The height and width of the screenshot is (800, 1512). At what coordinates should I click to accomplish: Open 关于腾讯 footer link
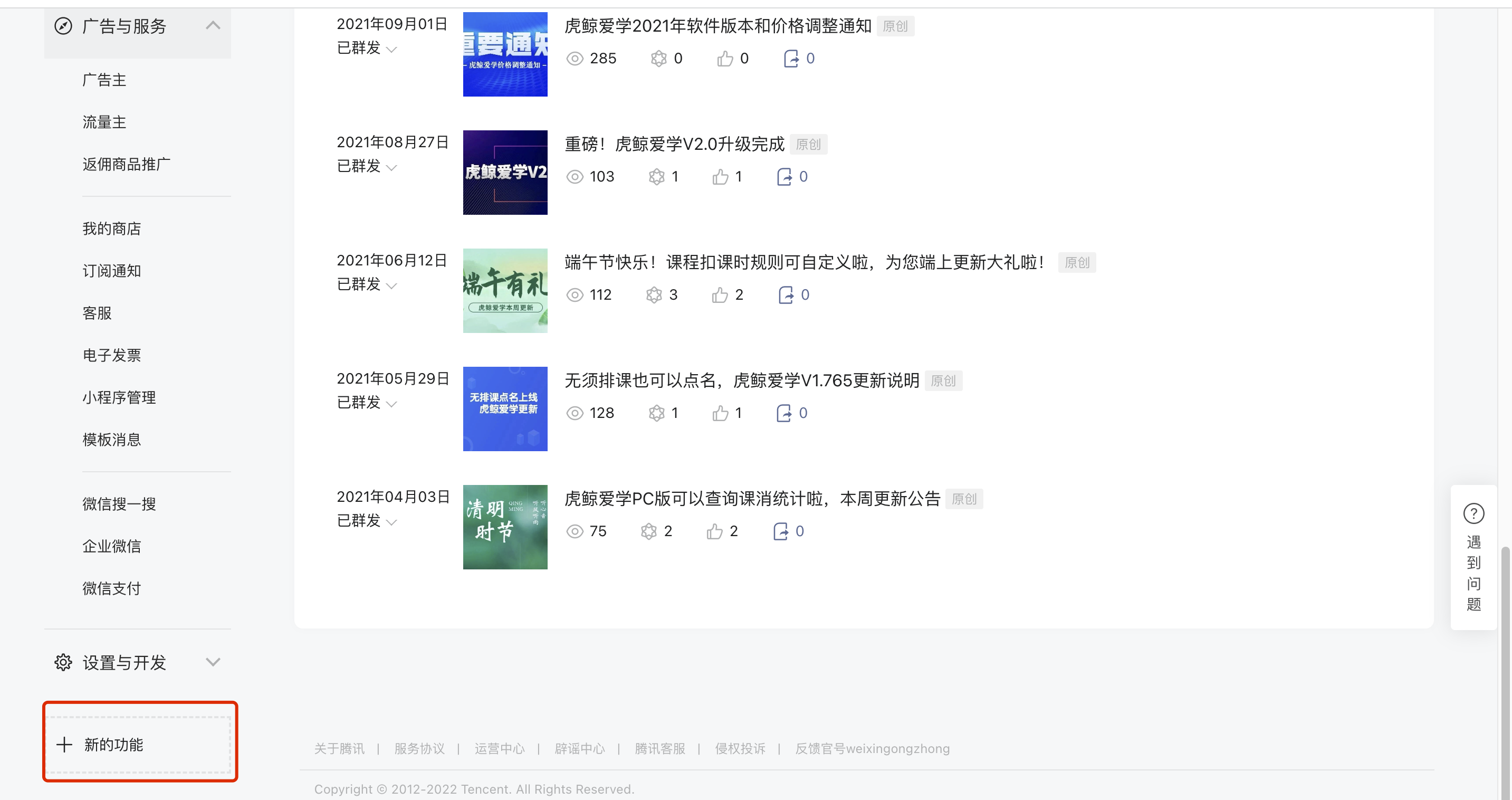pos(339,748)
